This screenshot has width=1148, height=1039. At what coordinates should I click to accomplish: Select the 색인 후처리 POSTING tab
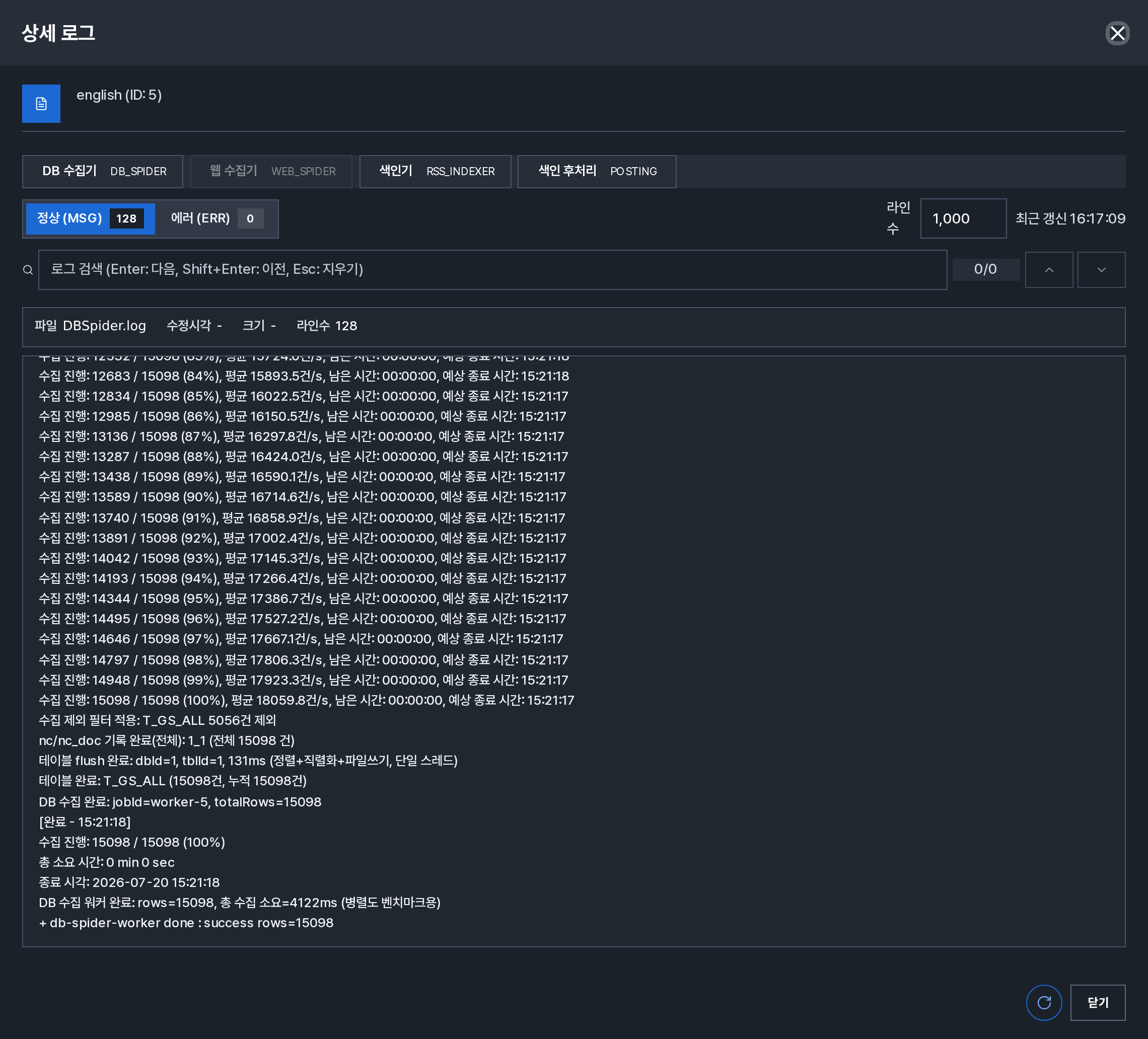(x=597, y=171)
